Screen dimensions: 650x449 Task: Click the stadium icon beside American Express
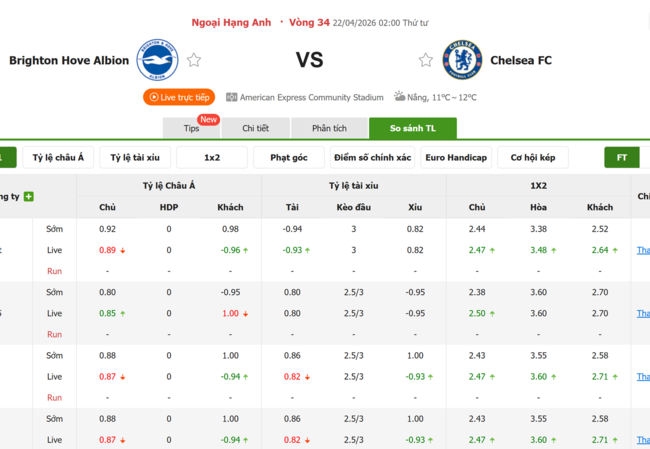[232, 98]
